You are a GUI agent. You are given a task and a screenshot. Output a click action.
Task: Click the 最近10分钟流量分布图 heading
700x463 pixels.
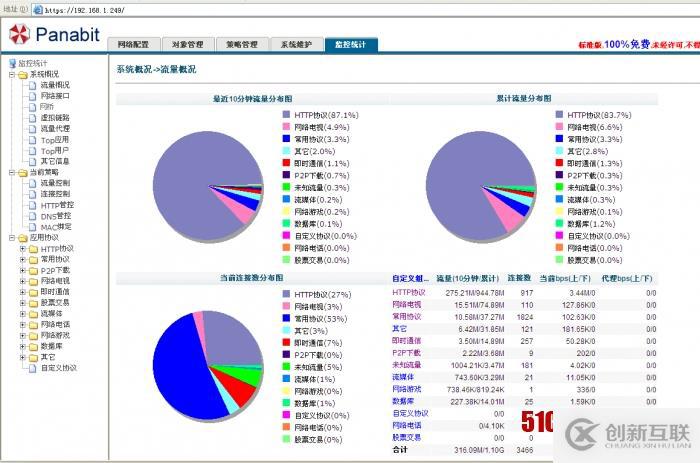click(x=252, y=99)
